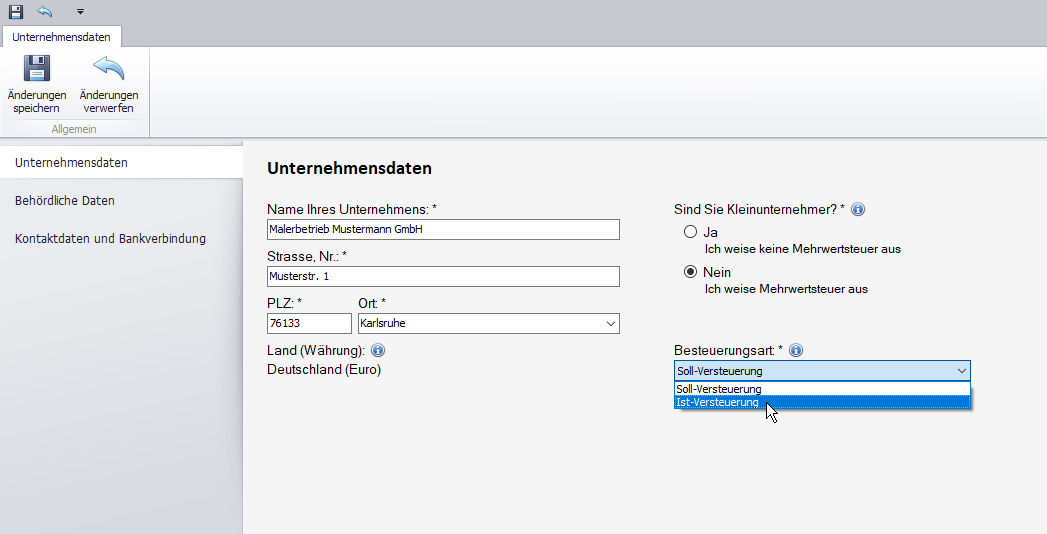Click the undo arrow in quick access toolbar
The height and width of the screenshot is (534, 1047).
click(45, 11)
